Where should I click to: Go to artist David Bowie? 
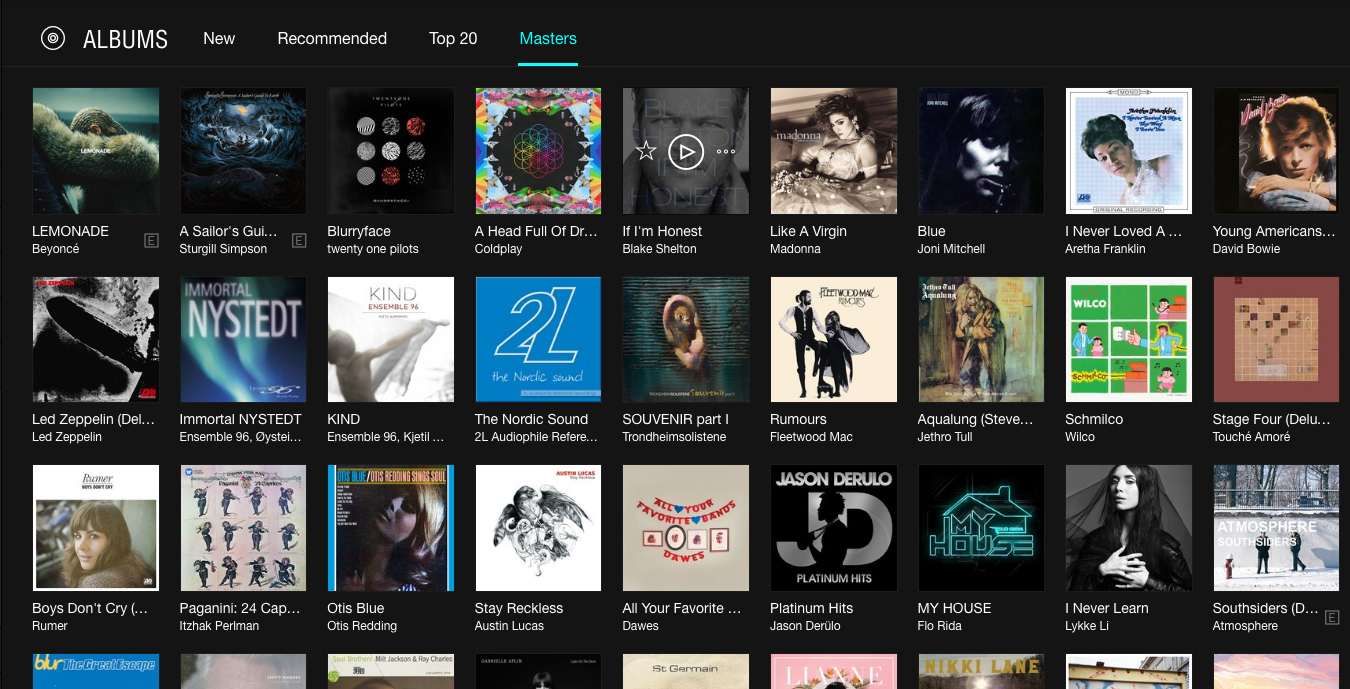coord(1247,249)
